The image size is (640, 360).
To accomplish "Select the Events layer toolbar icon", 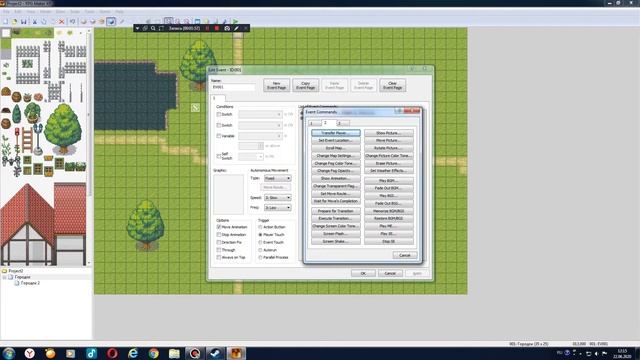I will (111, 22).
